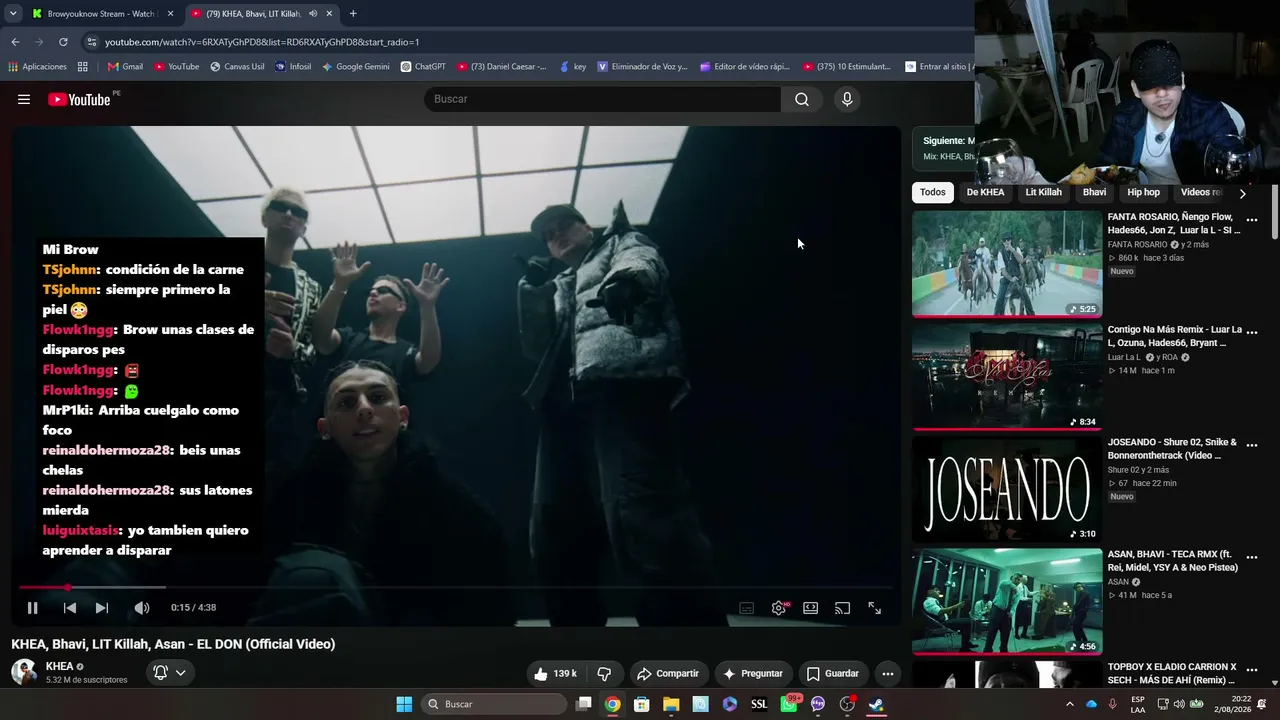Screen dimensions: 1280x720
Task: Open the Eliminador de Voz bookmark
Action: pos(642,67)
